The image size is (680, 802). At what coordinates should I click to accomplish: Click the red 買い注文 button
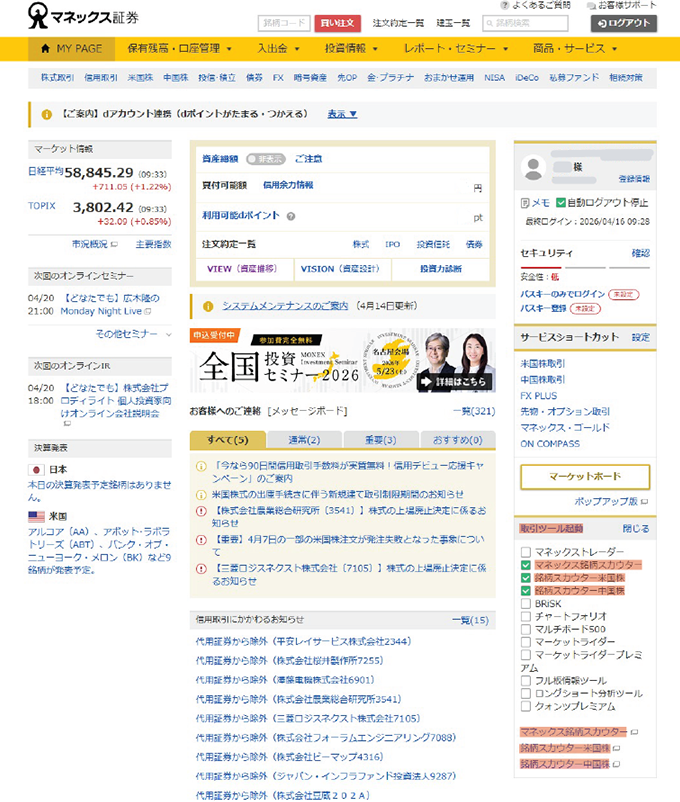[337, 24]
